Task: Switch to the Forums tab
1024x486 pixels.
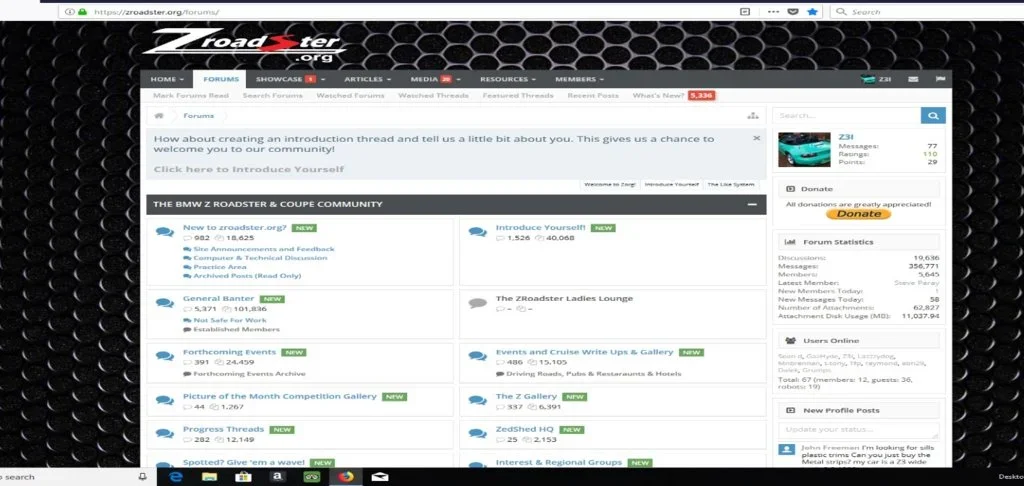Action: pos(221,79)
